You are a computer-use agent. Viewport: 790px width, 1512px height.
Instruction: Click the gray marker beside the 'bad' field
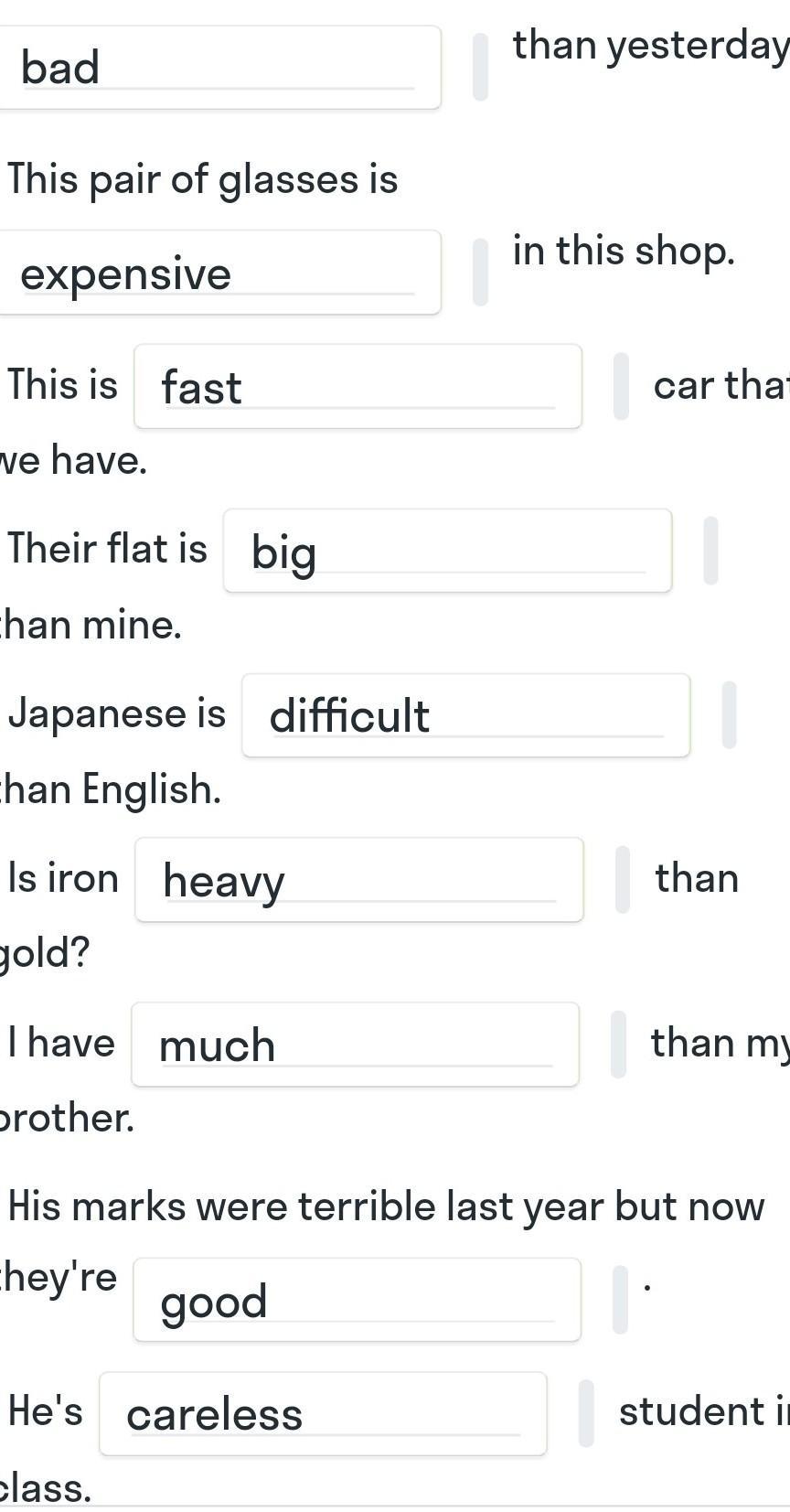tap(480, 67)
